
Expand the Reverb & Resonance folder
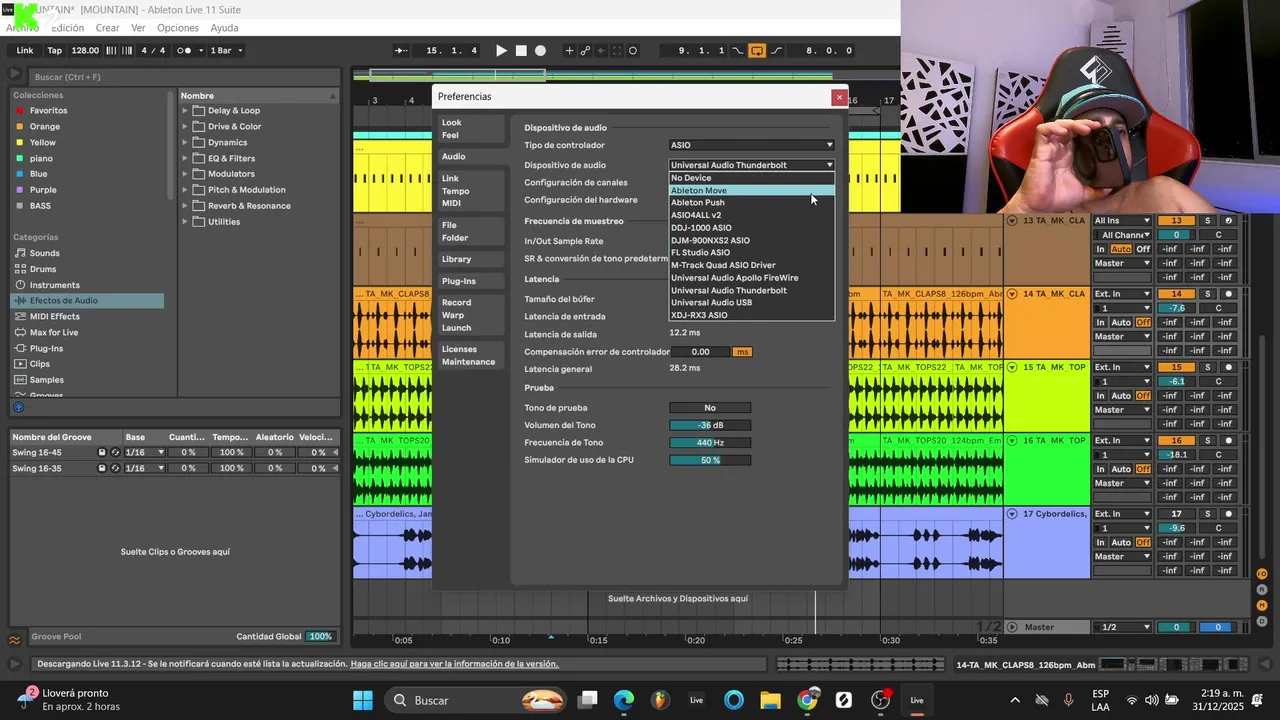pyautogui.click(x=186, y=206)
